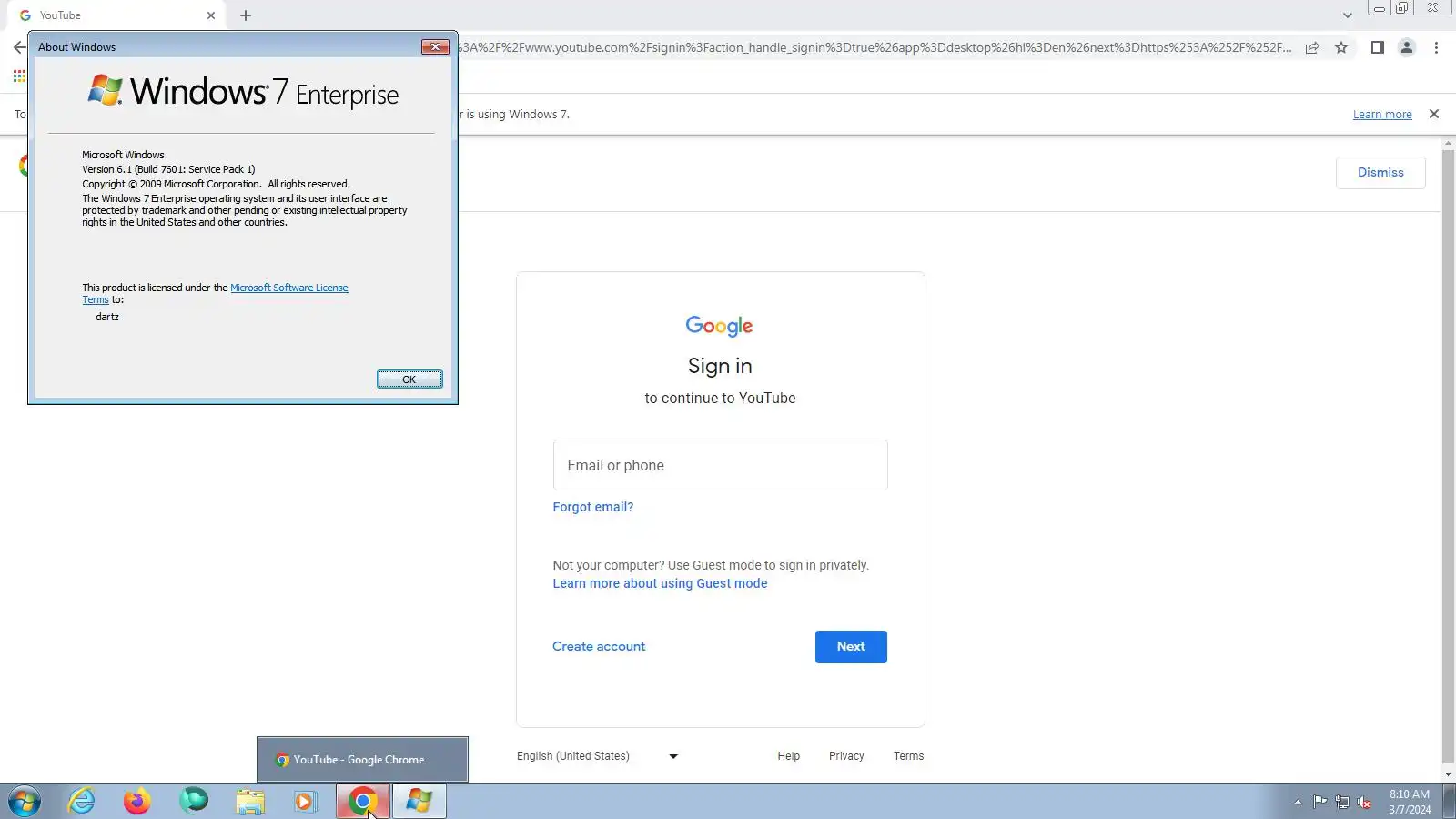Click the Windows flag logo in About dialog
The height and width of the screenshot is (819, 1456).
coord(106,90)
